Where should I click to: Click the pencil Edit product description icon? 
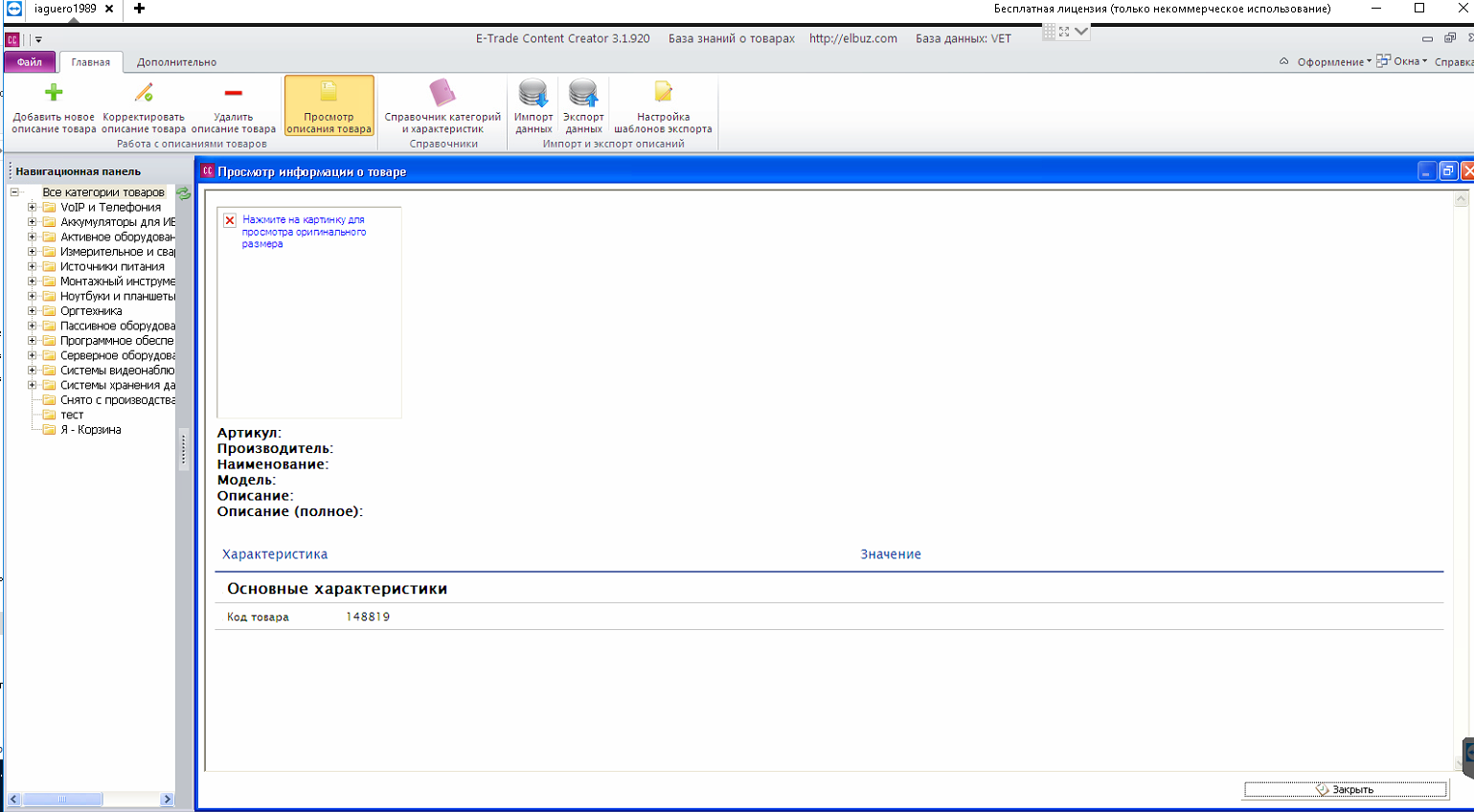click(x=144, y=93)
